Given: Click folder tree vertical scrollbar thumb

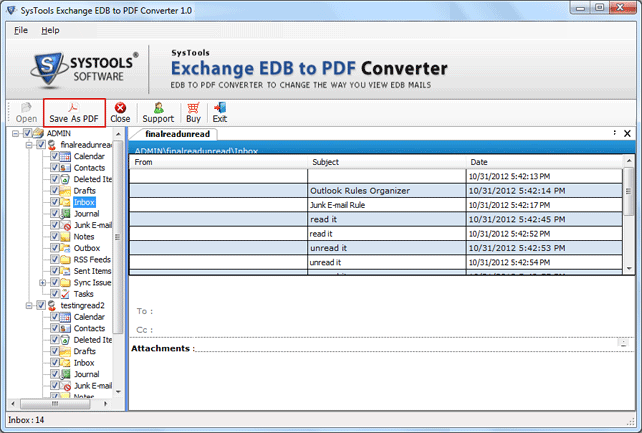Looking at the screenshot, I should (118, 237).
